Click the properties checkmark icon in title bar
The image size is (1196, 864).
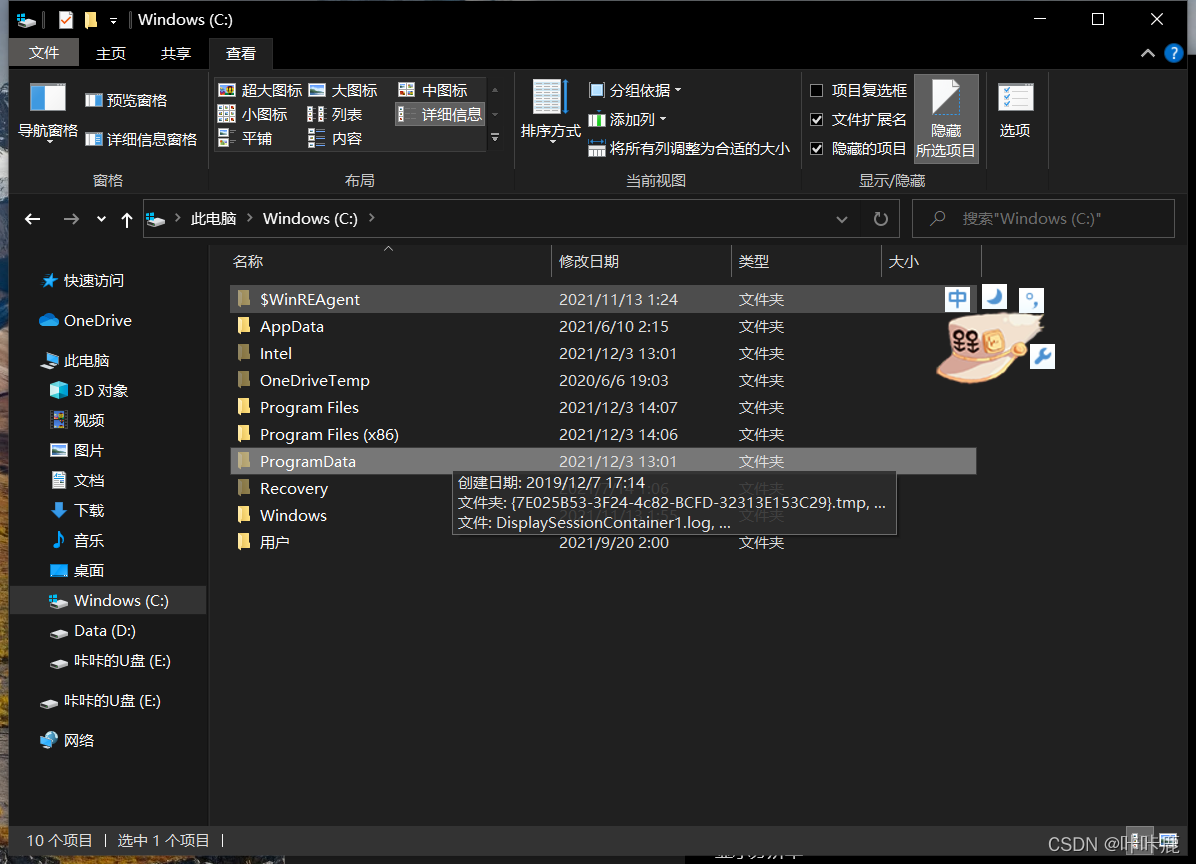point(66,20)
